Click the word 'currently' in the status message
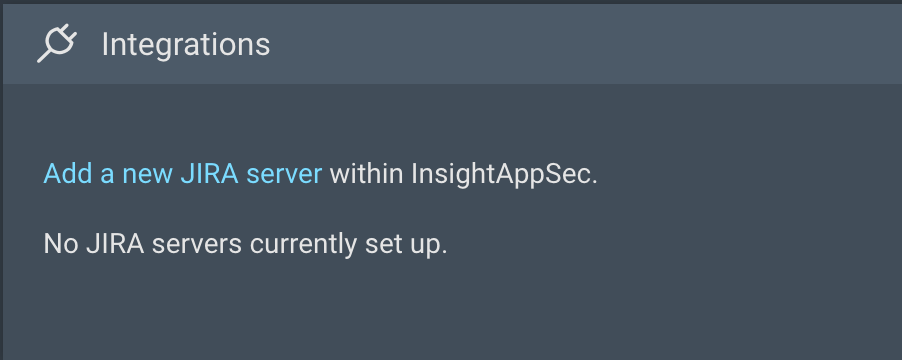 tap(303, 246)
